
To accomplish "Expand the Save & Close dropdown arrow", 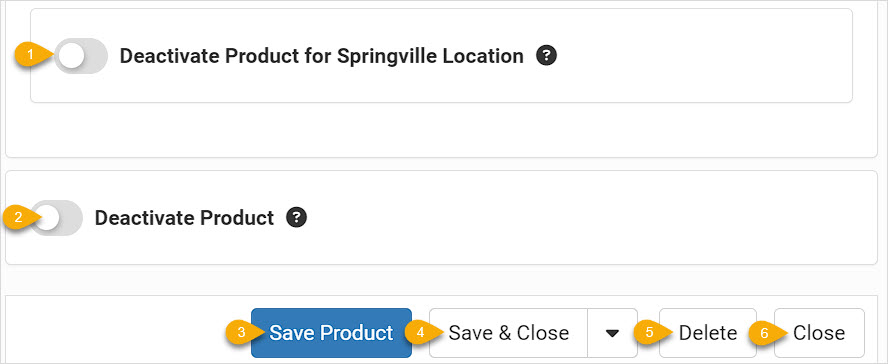I will pos(612,333).
